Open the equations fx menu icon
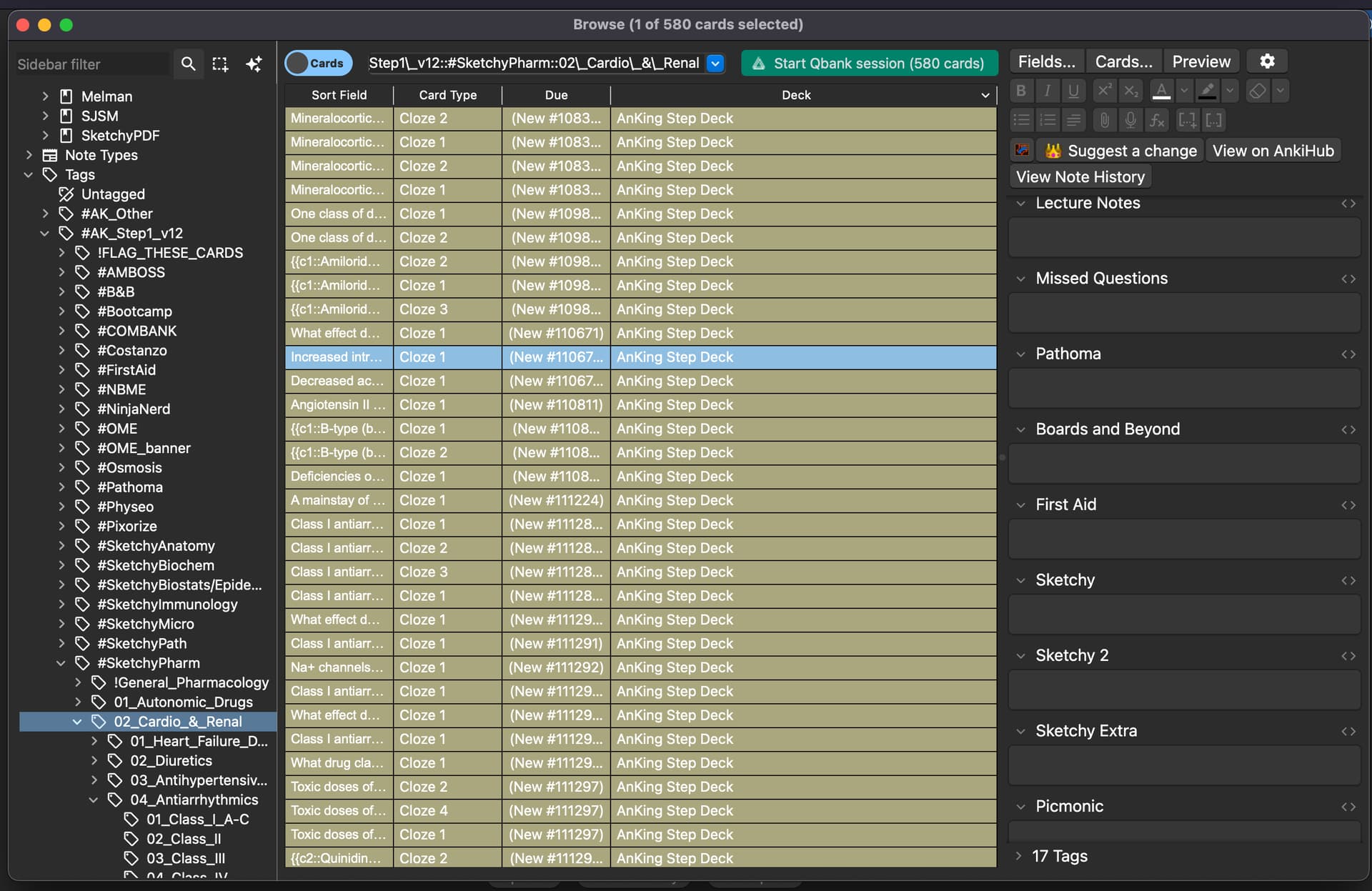This screenshot has width=1372, height=891. [1157, 120]
